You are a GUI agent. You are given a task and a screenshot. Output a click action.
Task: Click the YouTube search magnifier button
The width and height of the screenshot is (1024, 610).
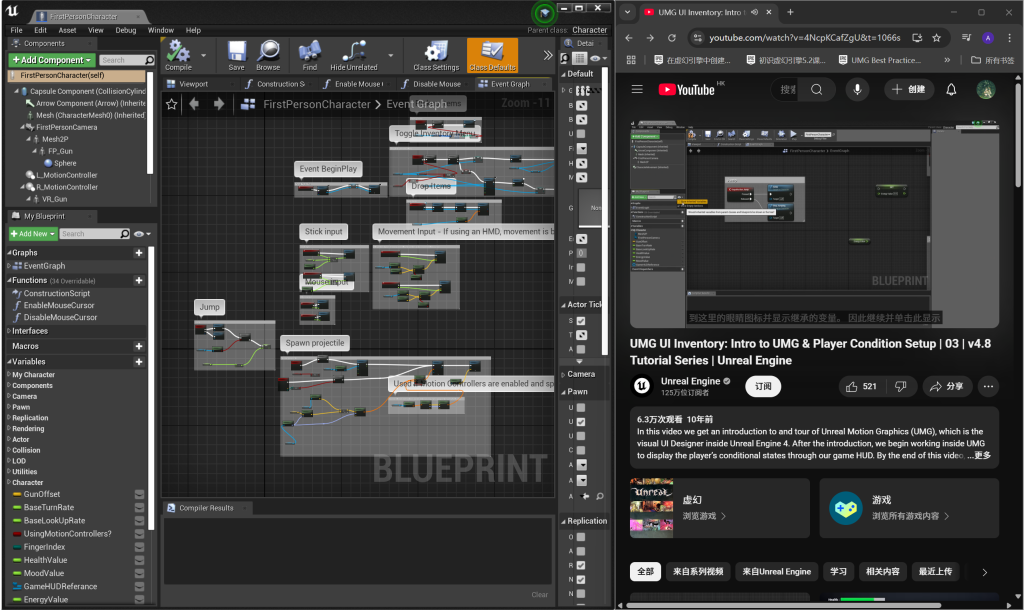[x=816, y=89]
